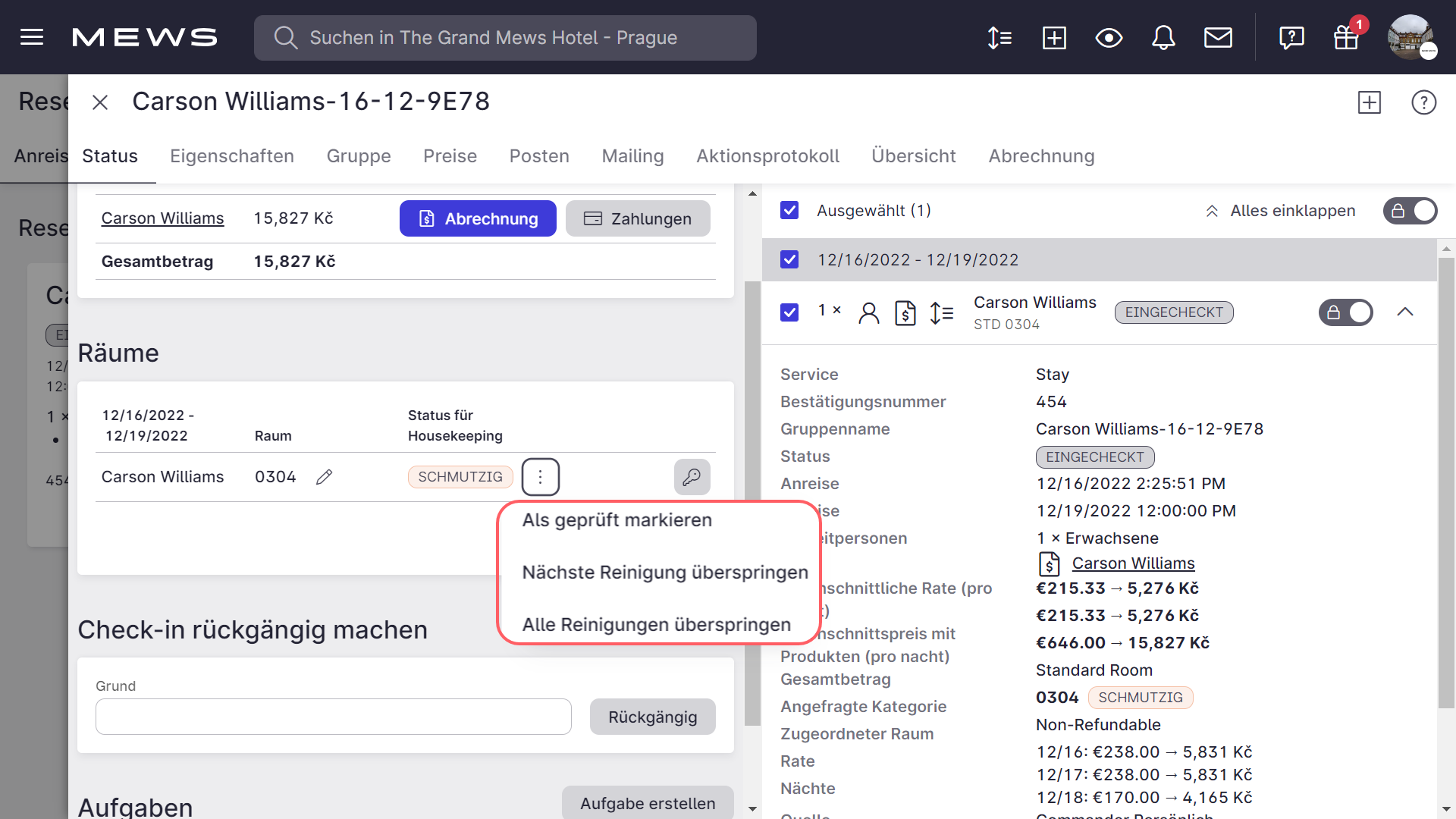Switch to the Aktionsprotokoll tab
This screenshot has width=1456, height=819.
point(767,156)
